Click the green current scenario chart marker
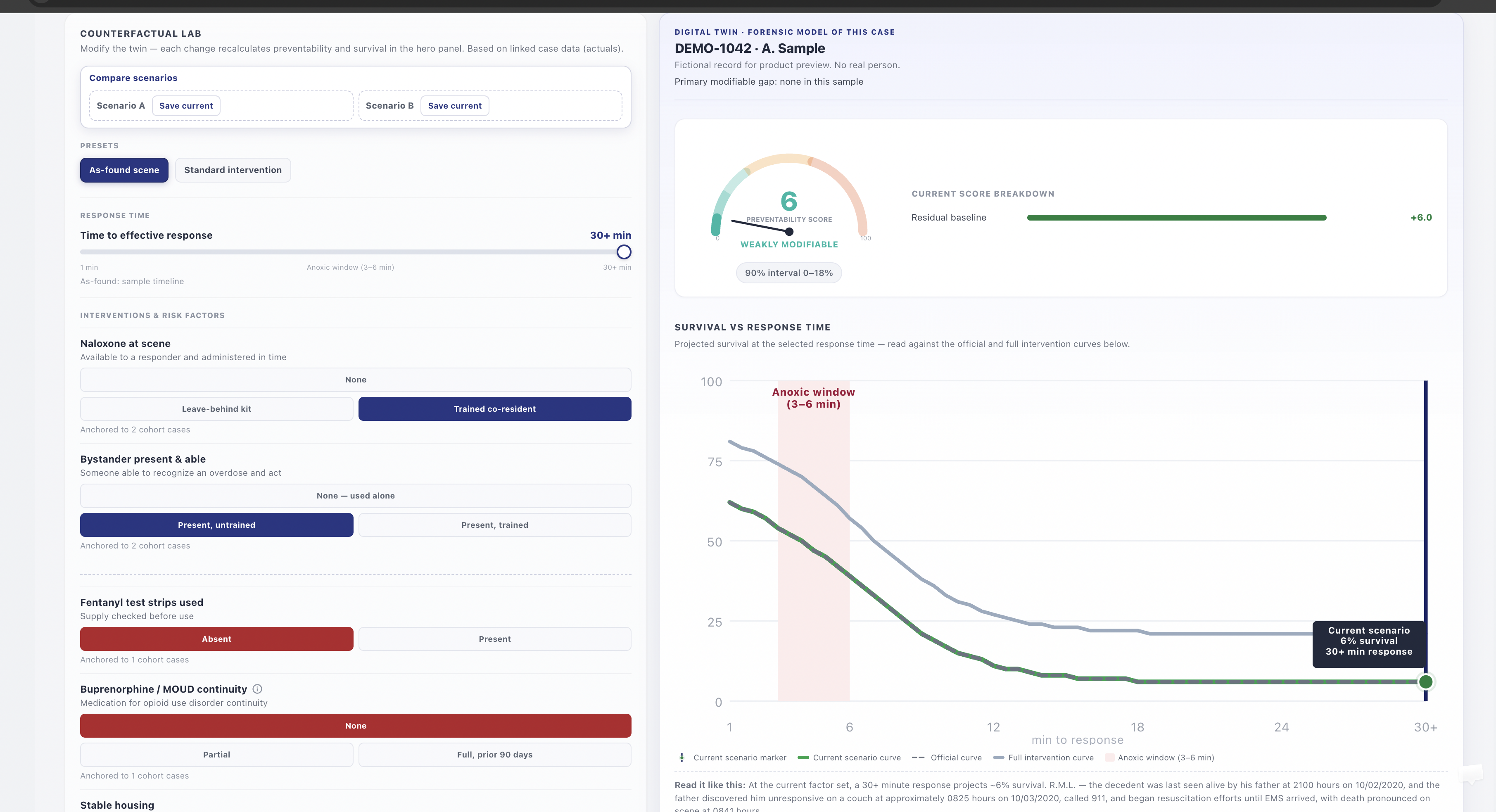Viewport: 1496px width, 812px height. coord(1425,682)
